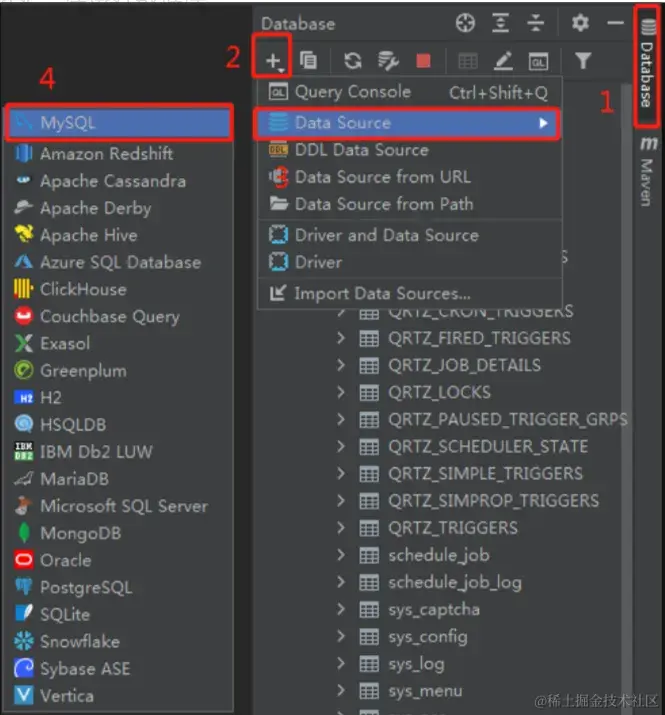
Task: Select the QRTZ_TRIGGERS table
Action: pyautogui.click(x=453, y=528)
